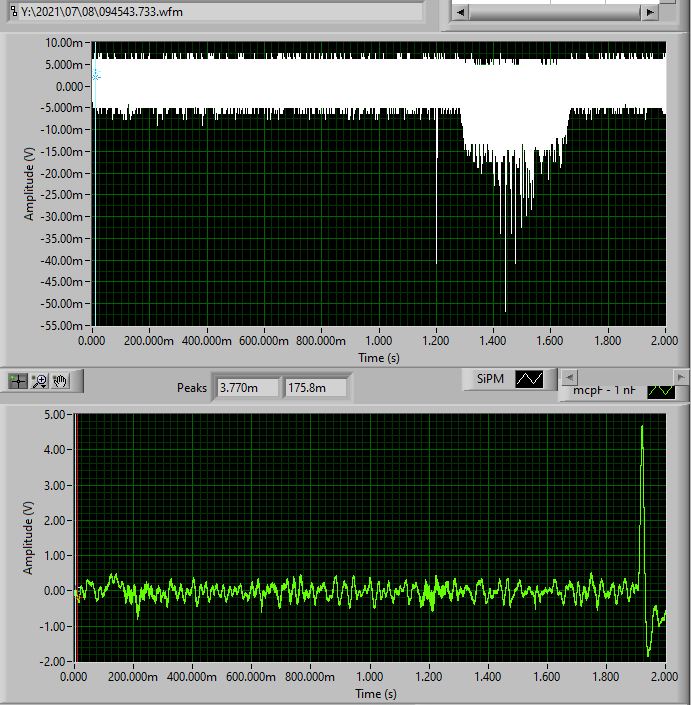Click the green spike peak in lower graph
691x705 pixels.
(642, 427)
